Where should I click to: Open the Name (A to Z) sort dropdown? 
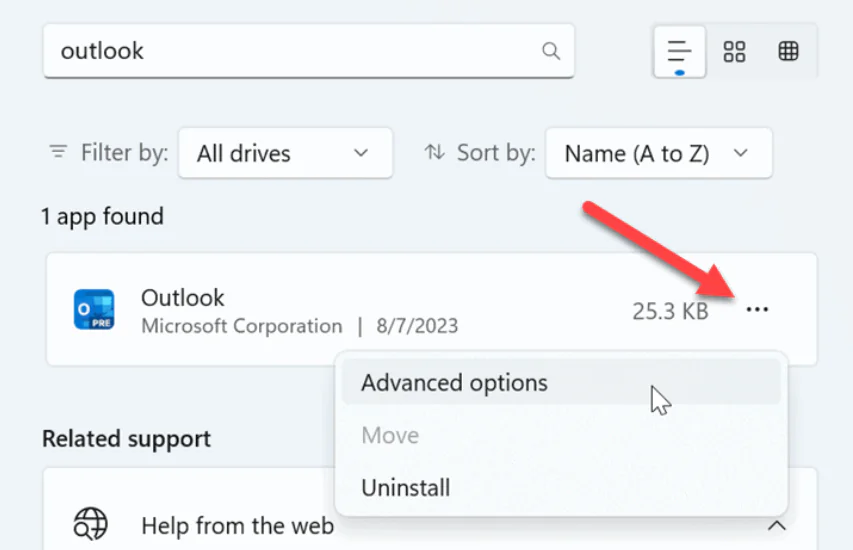tap(658, 153)
